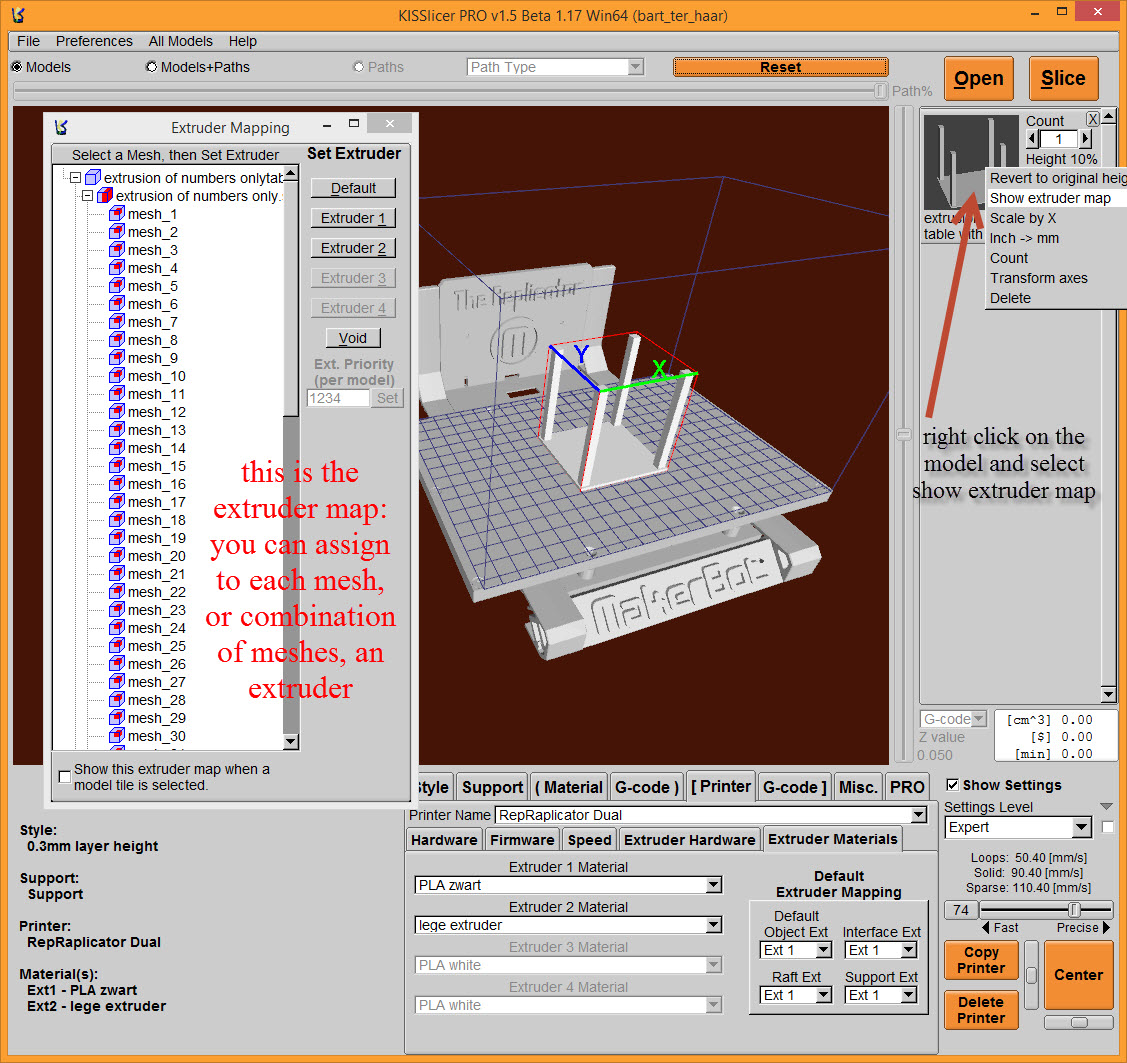The height and width of the screenshot is (1063, 1127).
Task: Click the vertical Z slider handle beside the 3D view
Action: [903, 435]
